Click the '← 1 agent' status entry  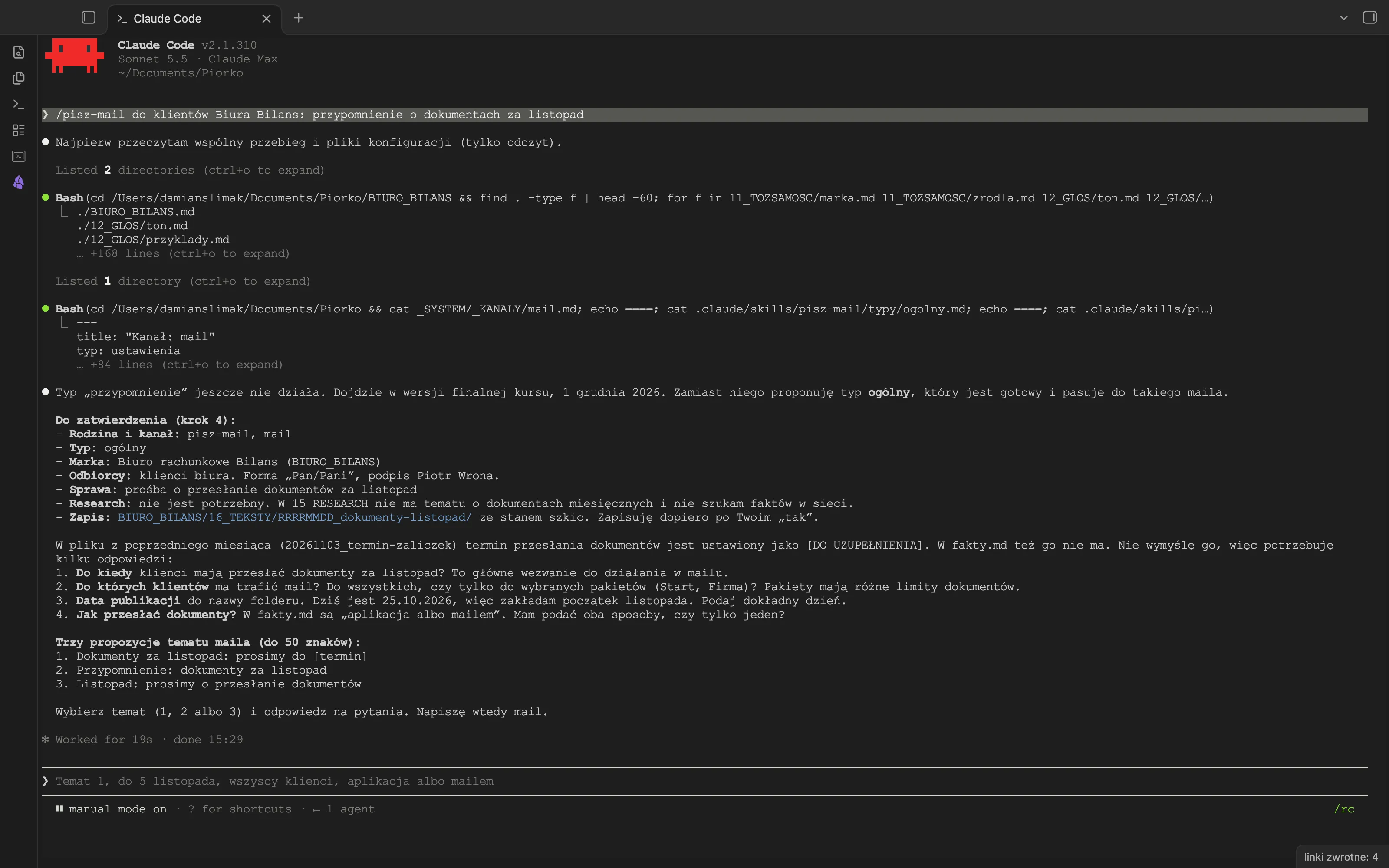[343, 809]
